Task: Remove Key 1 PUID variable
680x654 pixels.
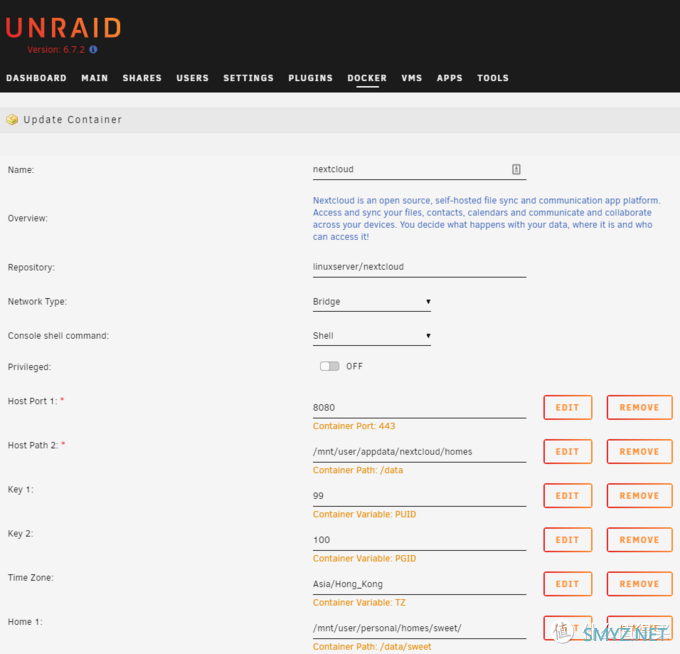Action: [640, 496]
